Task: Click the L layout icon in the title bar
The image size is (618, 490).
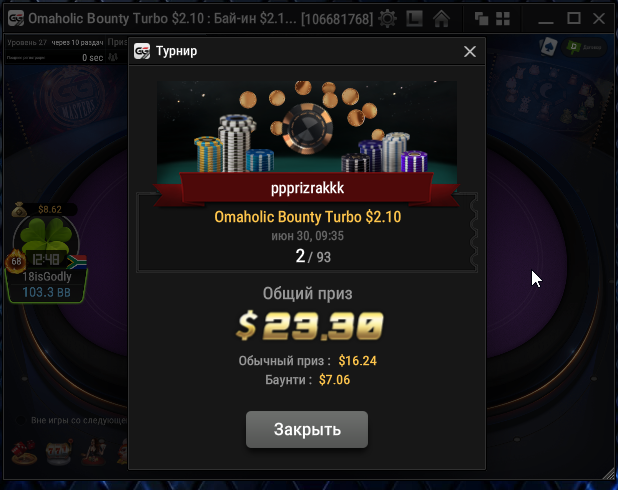Action: [x=414, y=19]
